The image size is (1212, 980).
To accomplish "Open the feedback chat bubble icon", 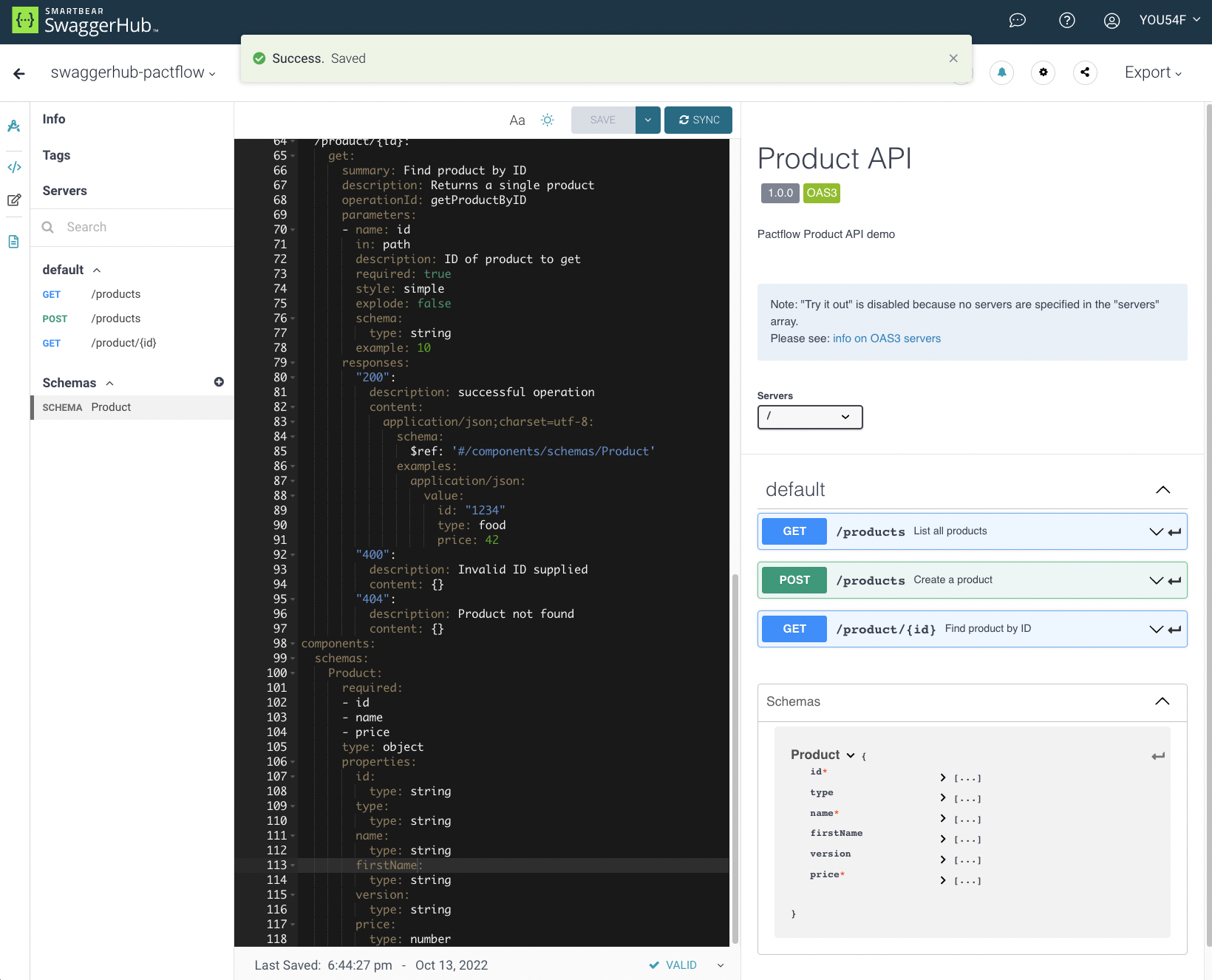I will pos(1018,21).
